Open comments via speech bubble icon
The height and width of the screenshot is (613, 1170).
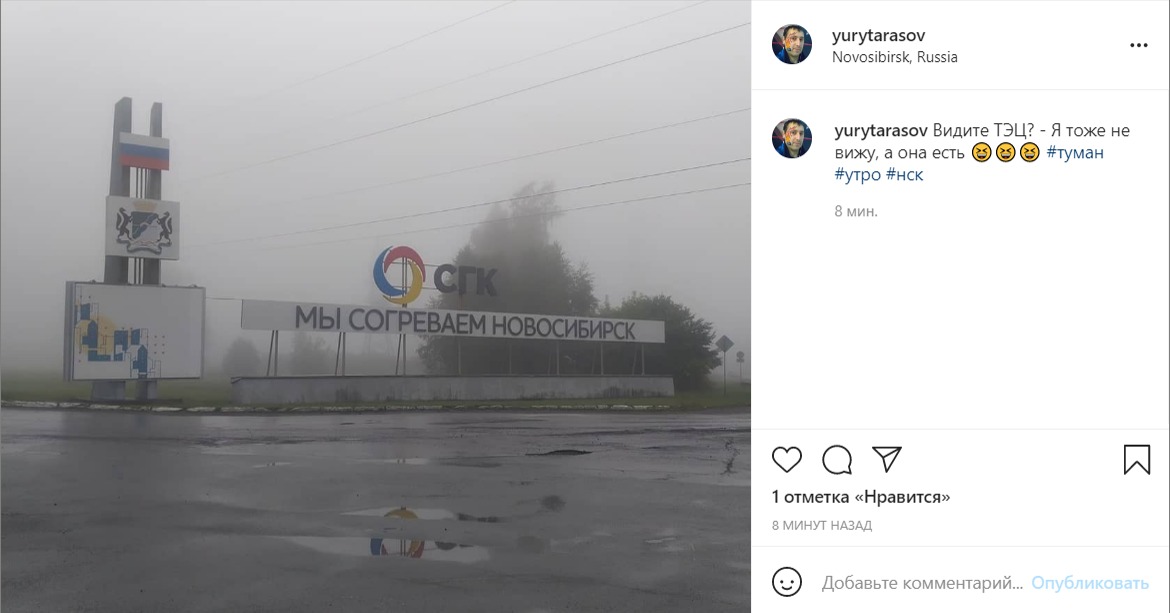pos(836,459)
